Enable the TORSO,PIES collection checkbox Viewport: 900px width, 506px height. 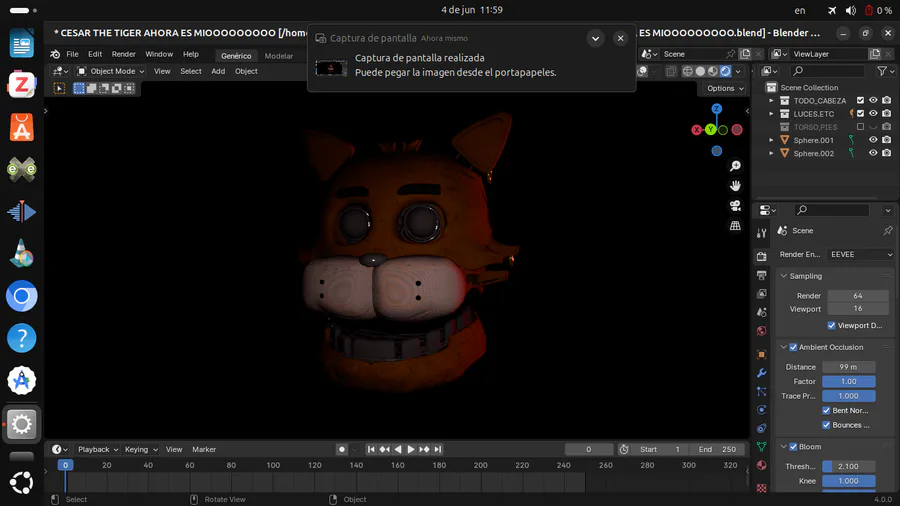coord(860,127)
